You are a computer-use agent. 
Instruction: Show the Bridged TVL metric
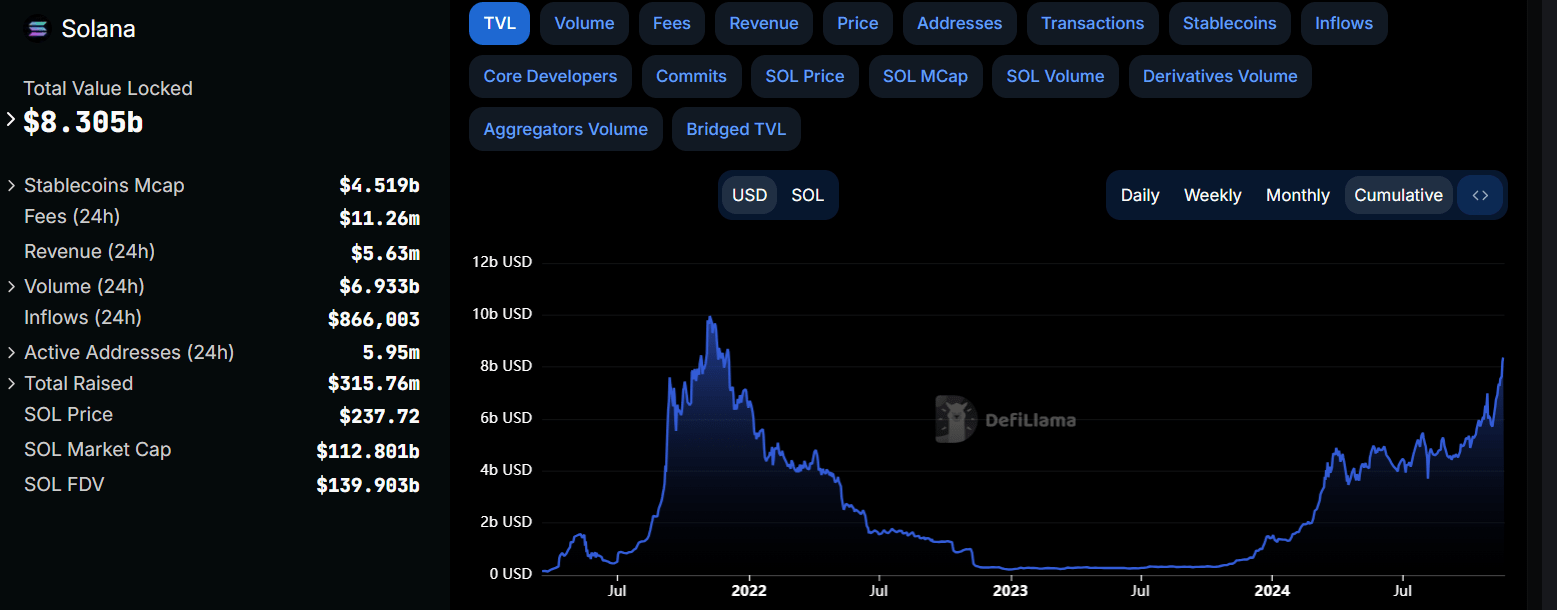[x=736, y=129]
